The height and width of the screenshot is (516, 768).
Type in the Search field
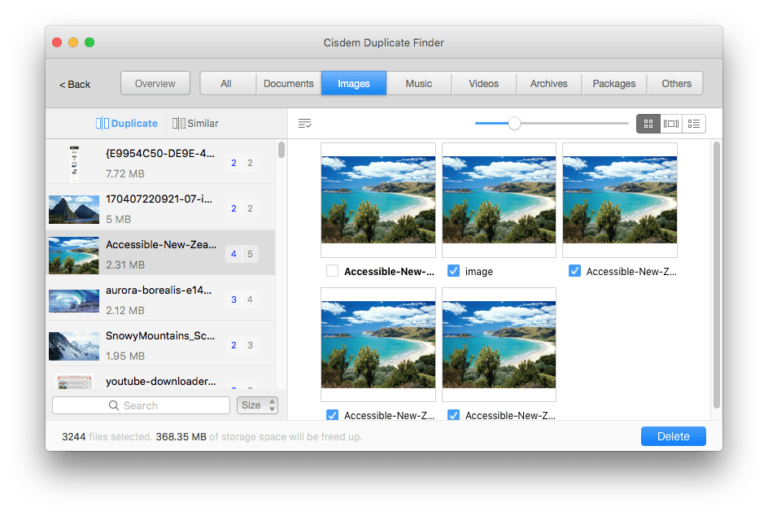point(150,406)
